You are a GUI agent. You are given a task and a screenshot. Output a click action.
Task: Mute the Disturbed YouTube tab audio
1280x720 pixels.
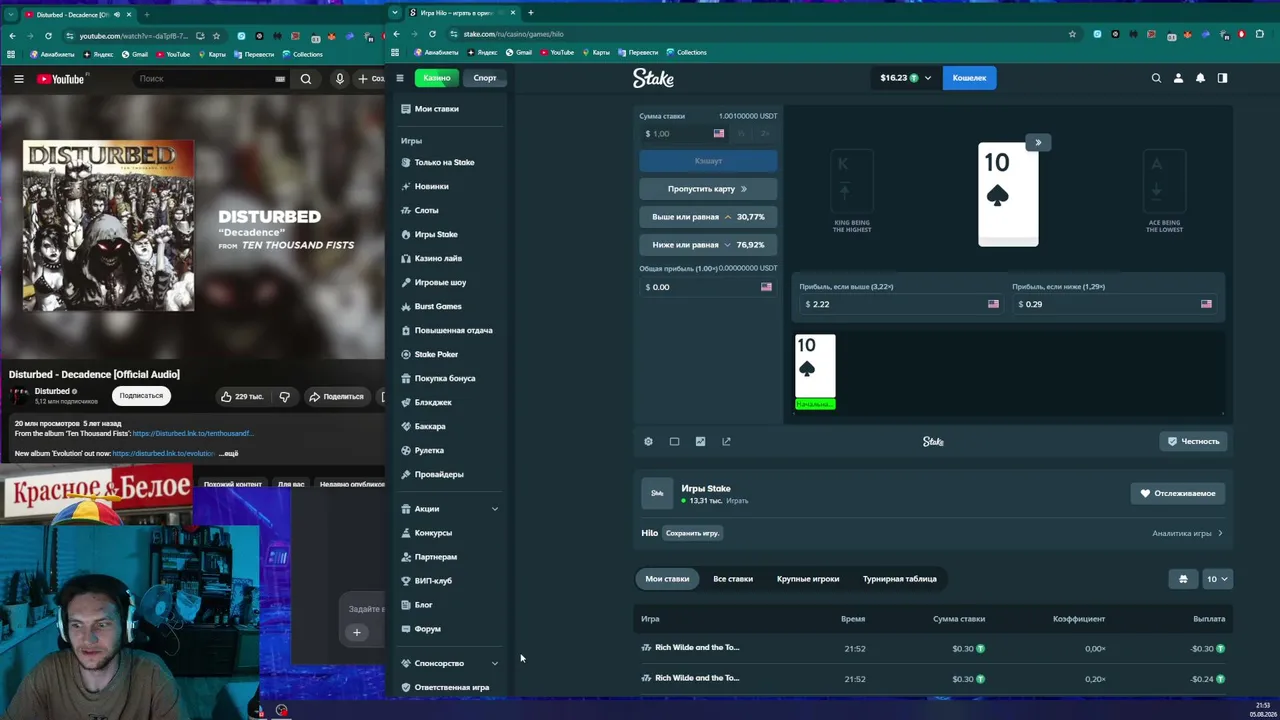pyautogui.click(x=117, y=15)
